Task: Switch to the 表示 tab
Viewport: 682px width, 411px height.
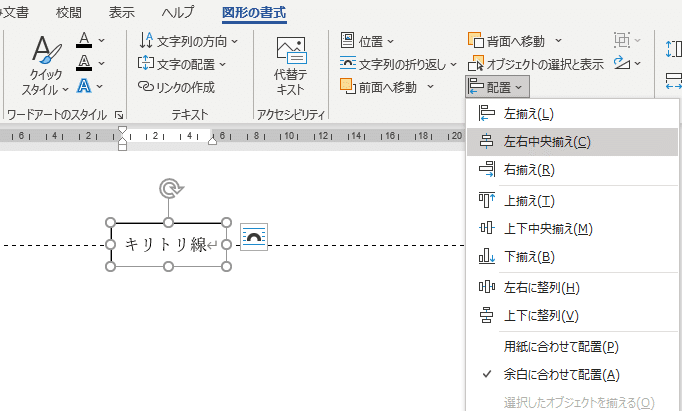Action: click(122, 12)
